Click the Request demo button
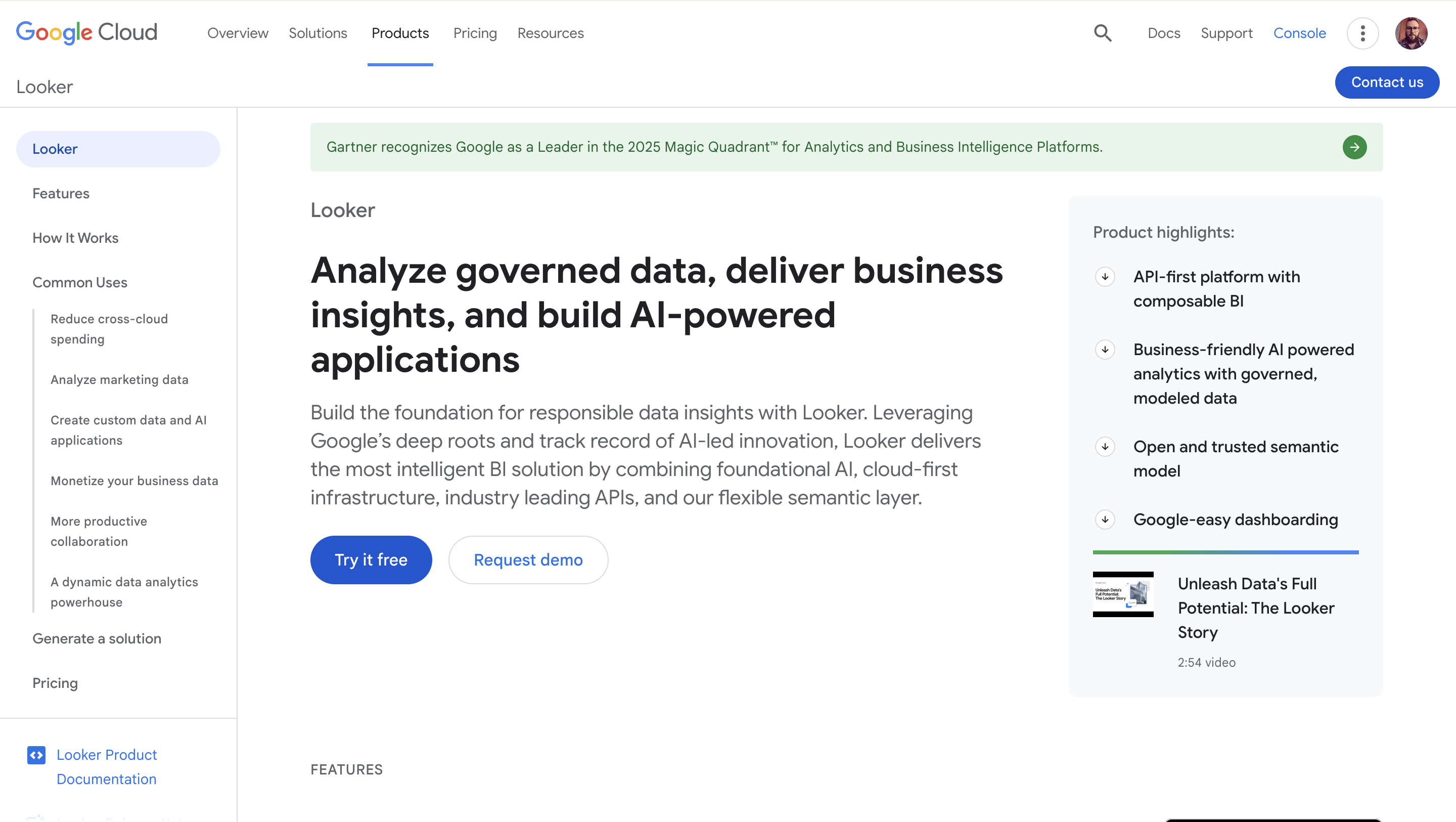The width and height of the screenshot is (1456, 822). (x=528, y=559)
